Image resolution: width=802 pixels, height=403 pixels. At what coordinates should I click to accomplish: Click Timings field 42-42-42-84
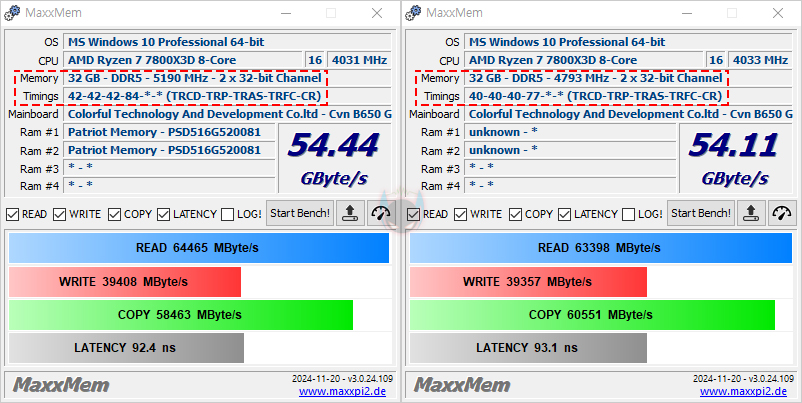point(227,96)
